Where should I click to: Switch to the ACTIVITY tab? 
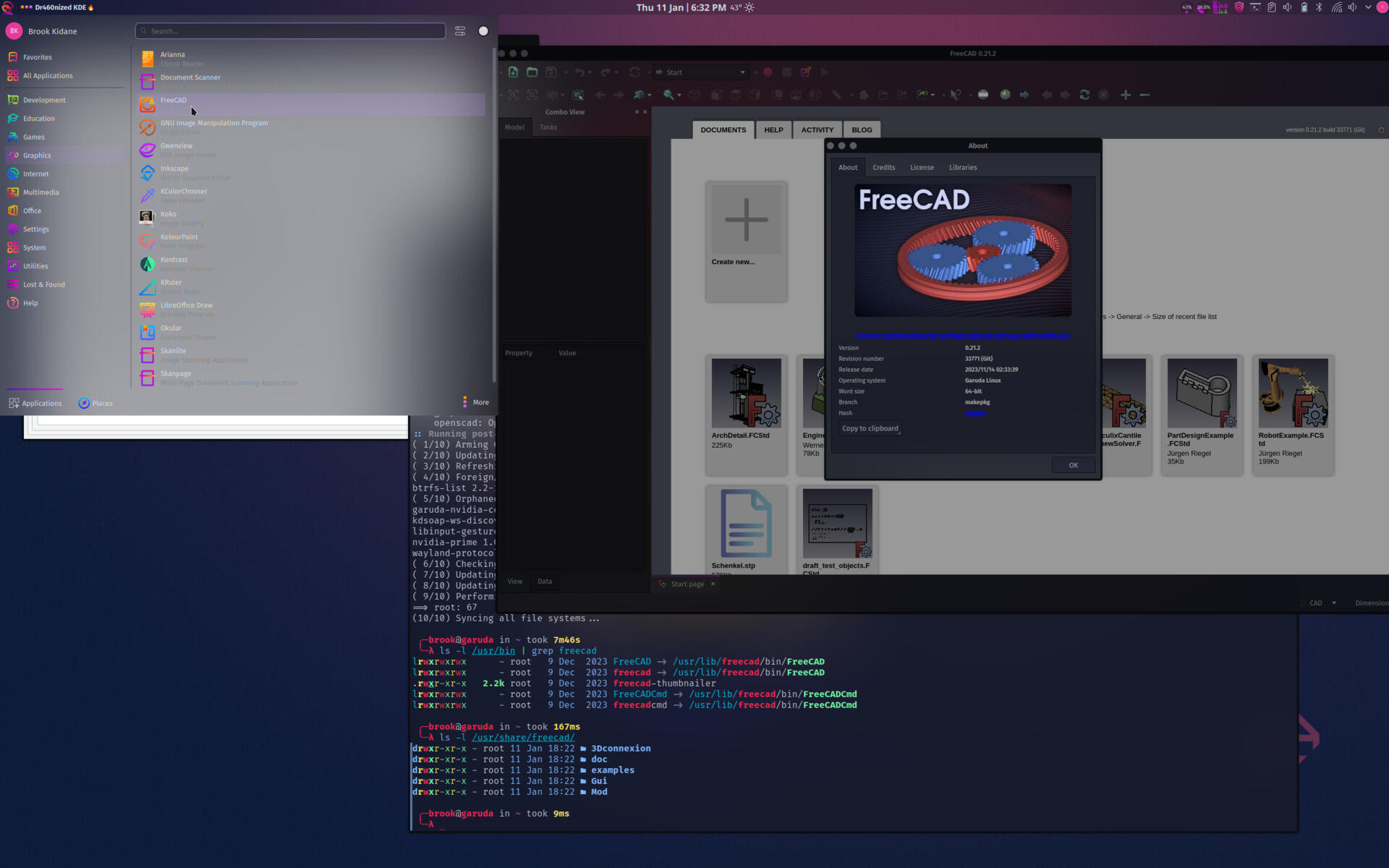click(817, 130)
